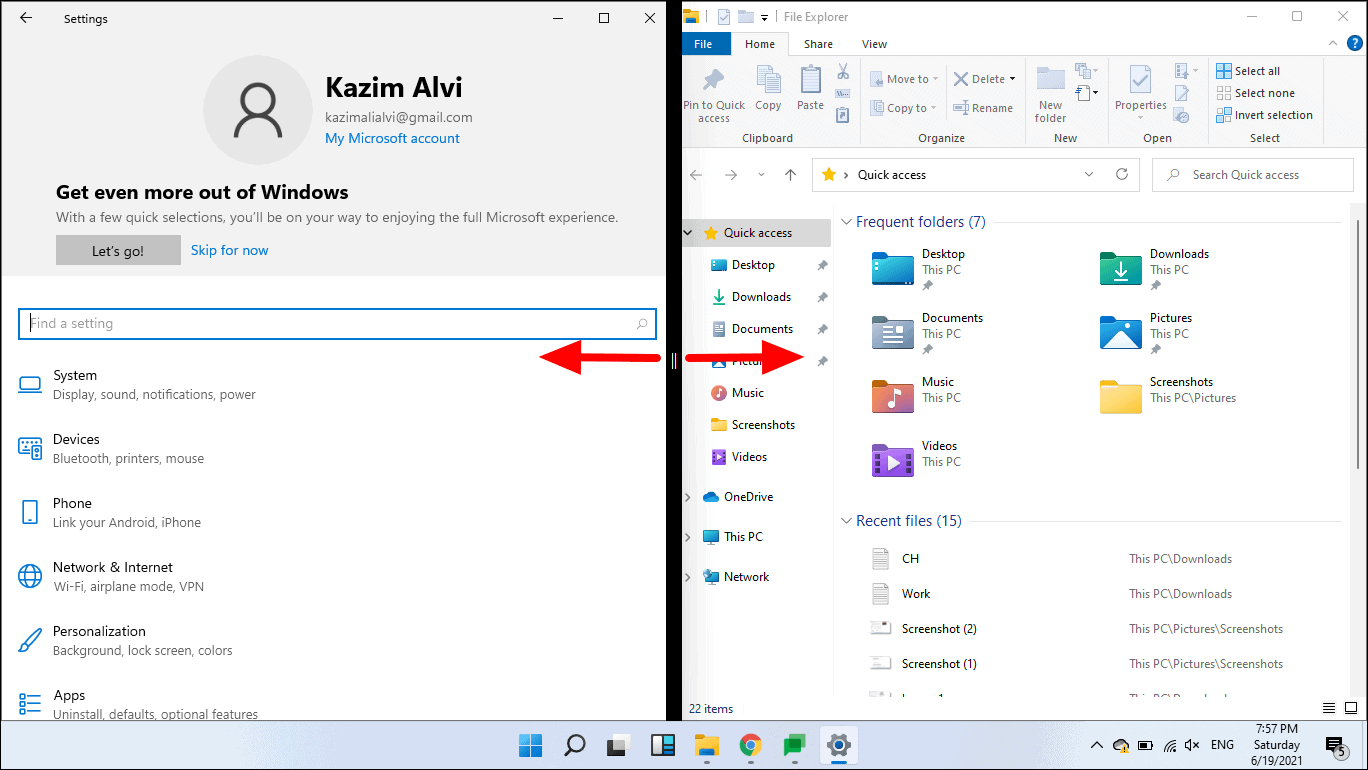Open Google Chrome from the taskbar
1368x770 pixels.
point(750,745)
